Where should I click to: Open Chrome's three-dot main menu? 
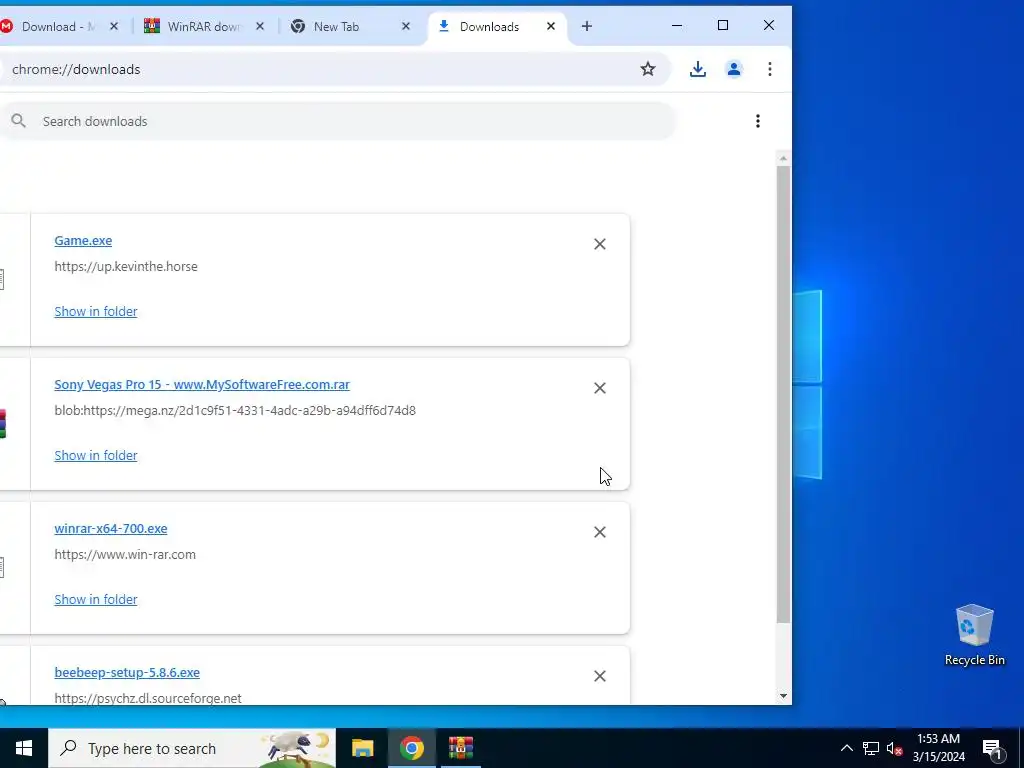pos(770,69)
